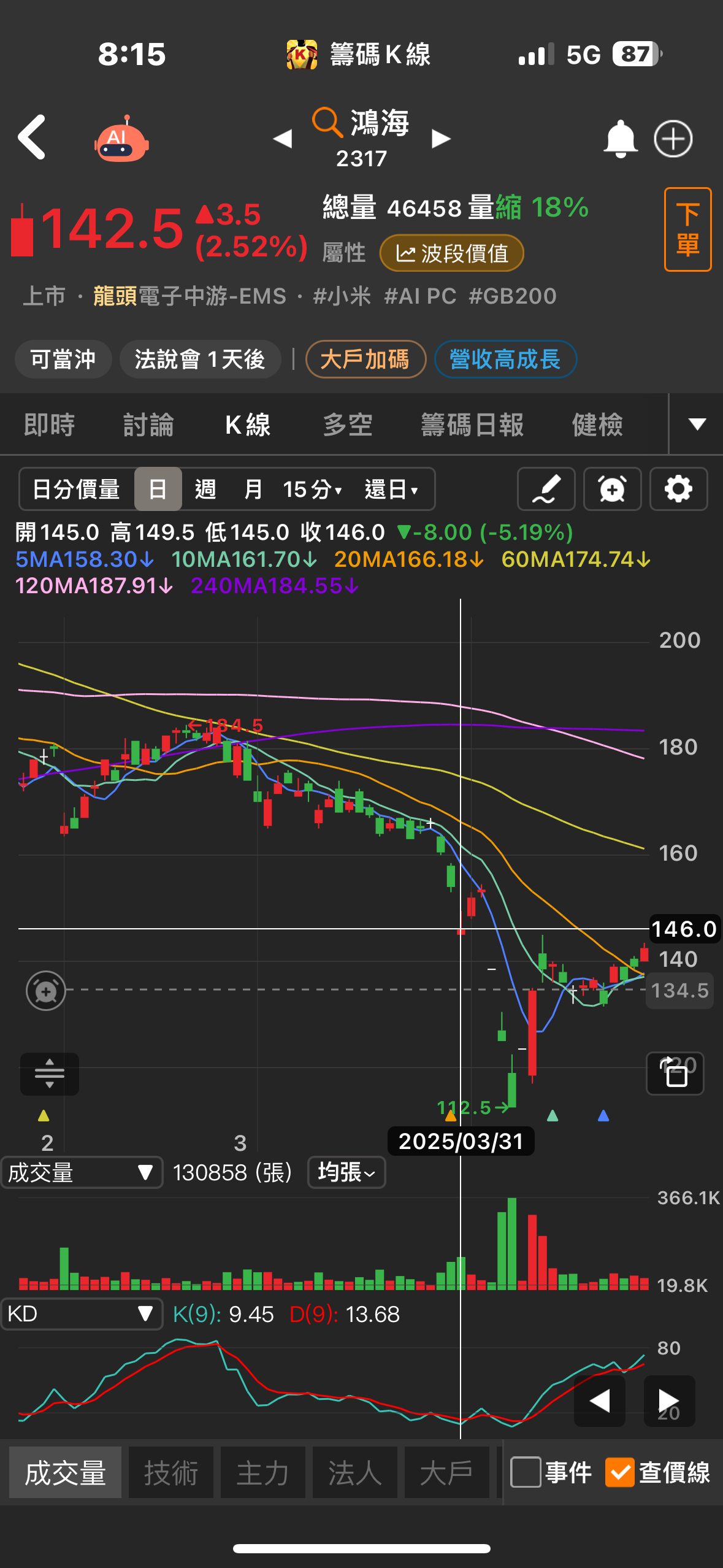Tap 龍頭電子中游-EMS industry label
The image size is (723, 1568).
pos(189,296)
